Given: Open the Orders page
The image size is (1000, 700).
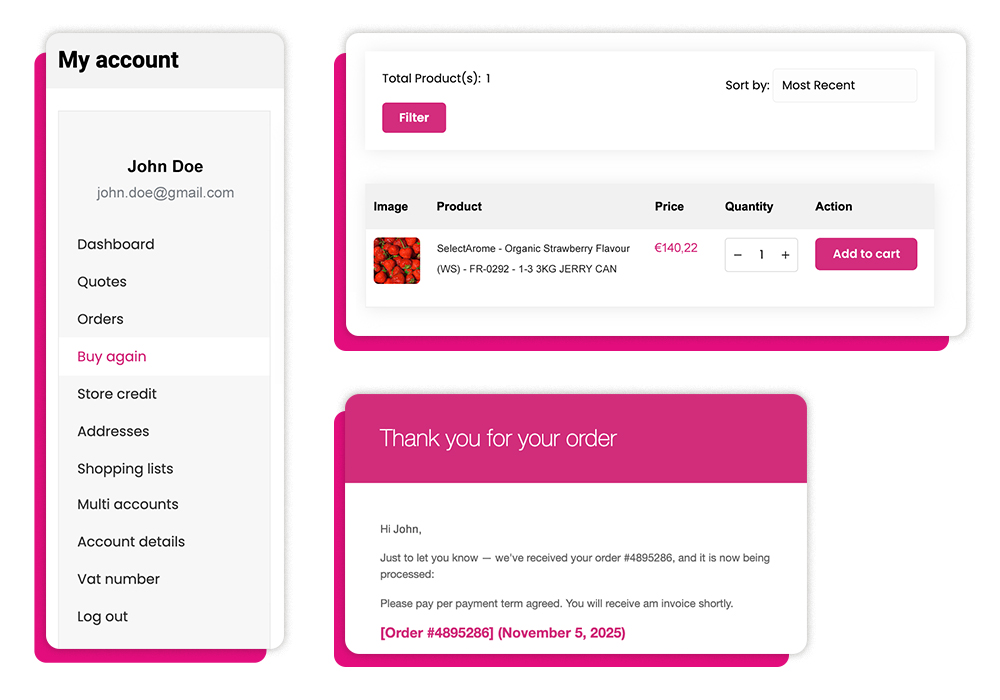Looking at the screenshot, I should [101, 319].
